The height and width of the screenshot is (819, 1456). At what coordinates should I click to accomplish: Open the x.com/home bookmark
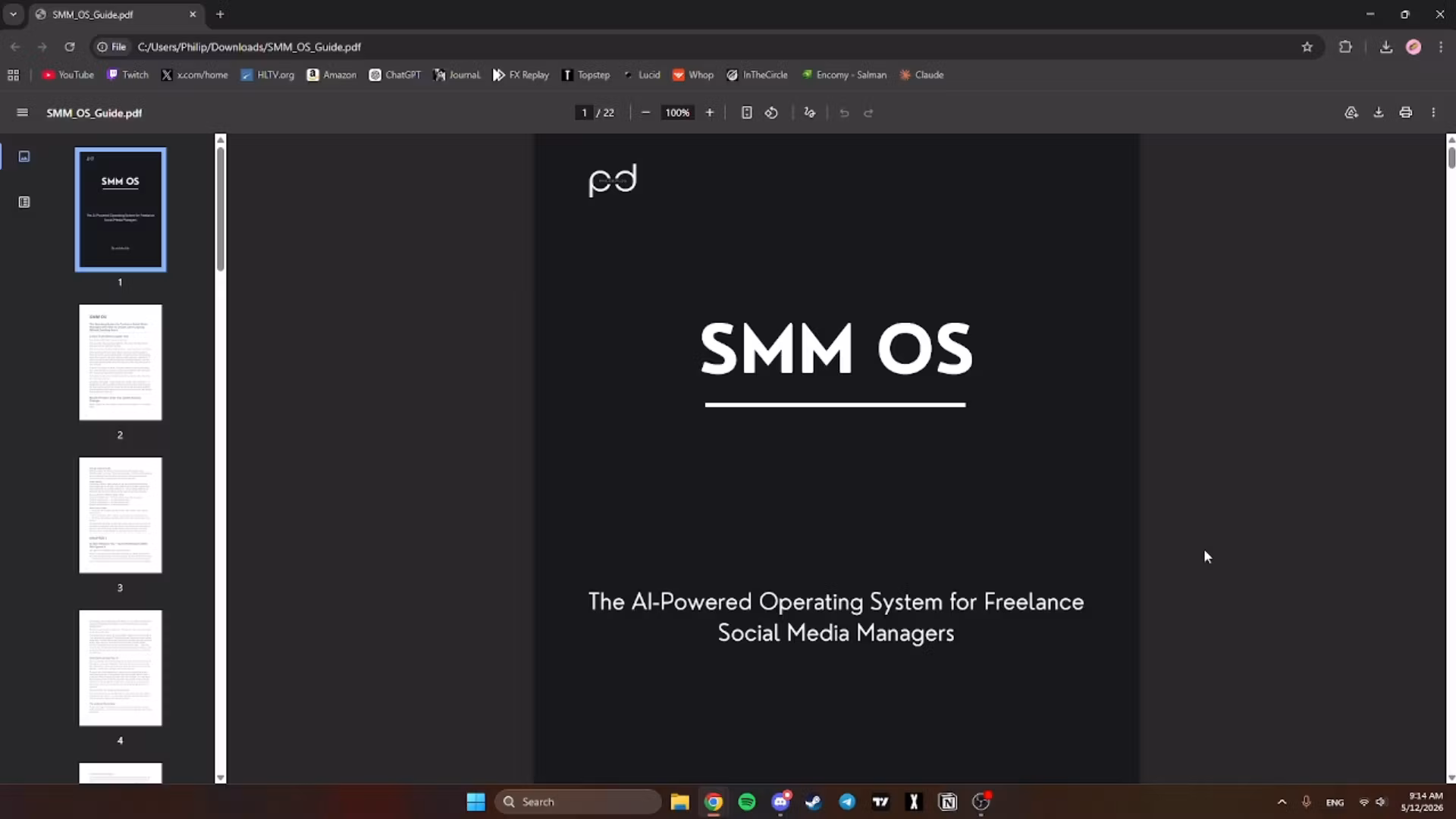point(195,75)
